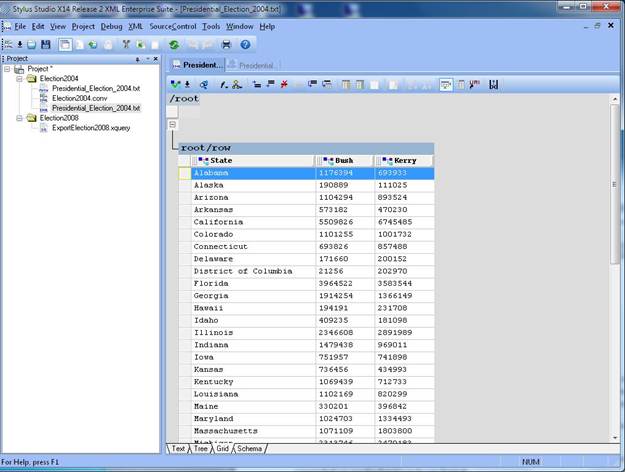Collapse the /root grid node

pos(173,124)
